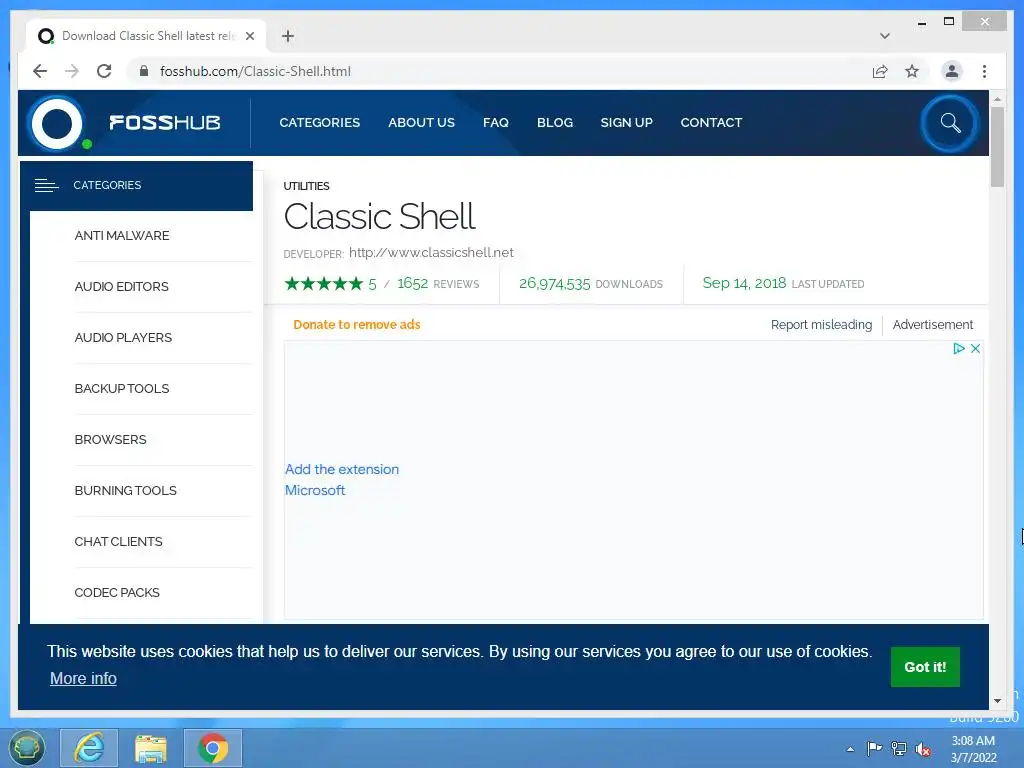The width and height of the screenshot is (1024, 768).
Task: Reload the page with refresh icon
Action: pos(104,71)
